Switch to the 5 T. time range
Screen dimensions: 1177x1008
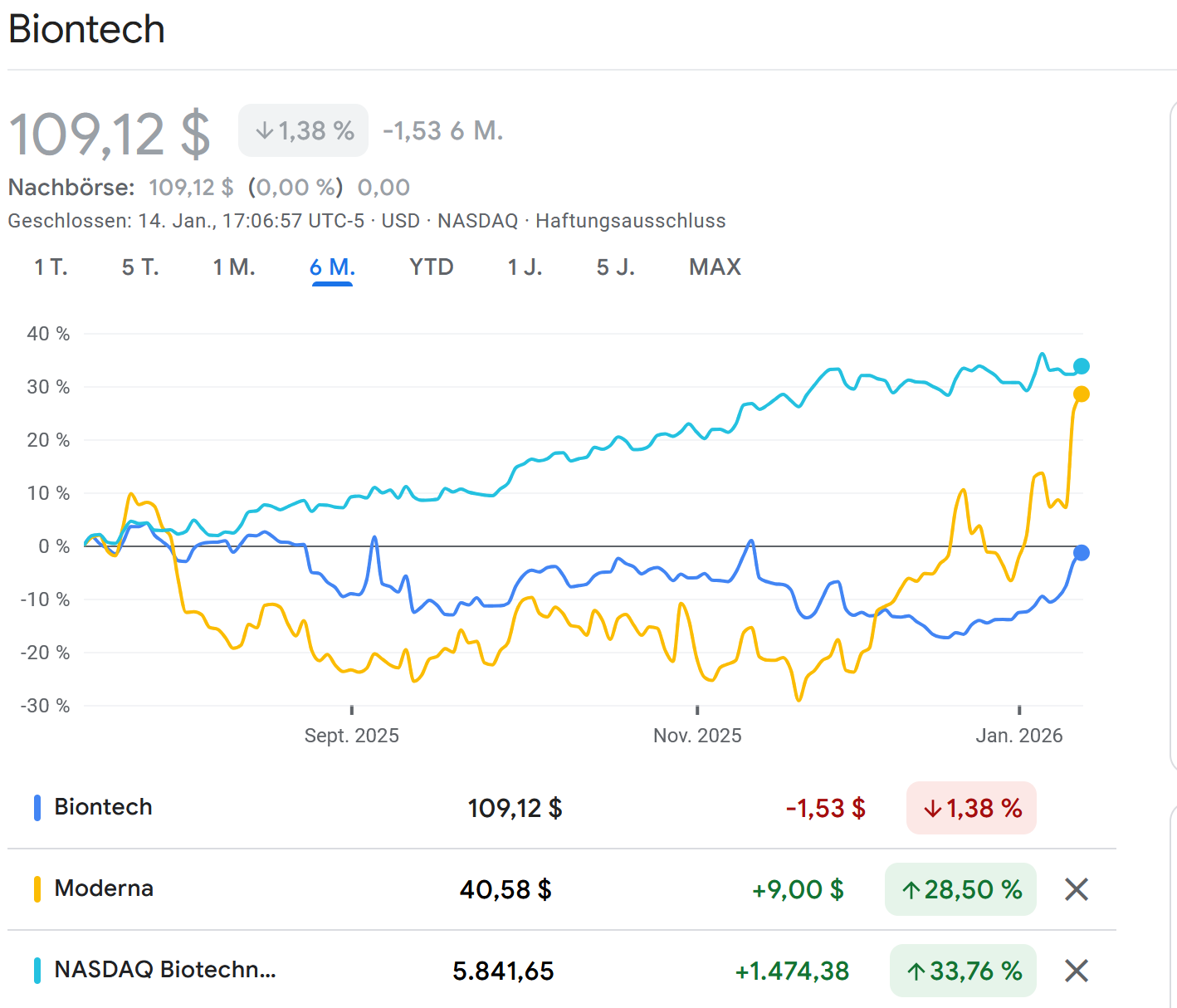pyautogui.click(x=140, y=267)
